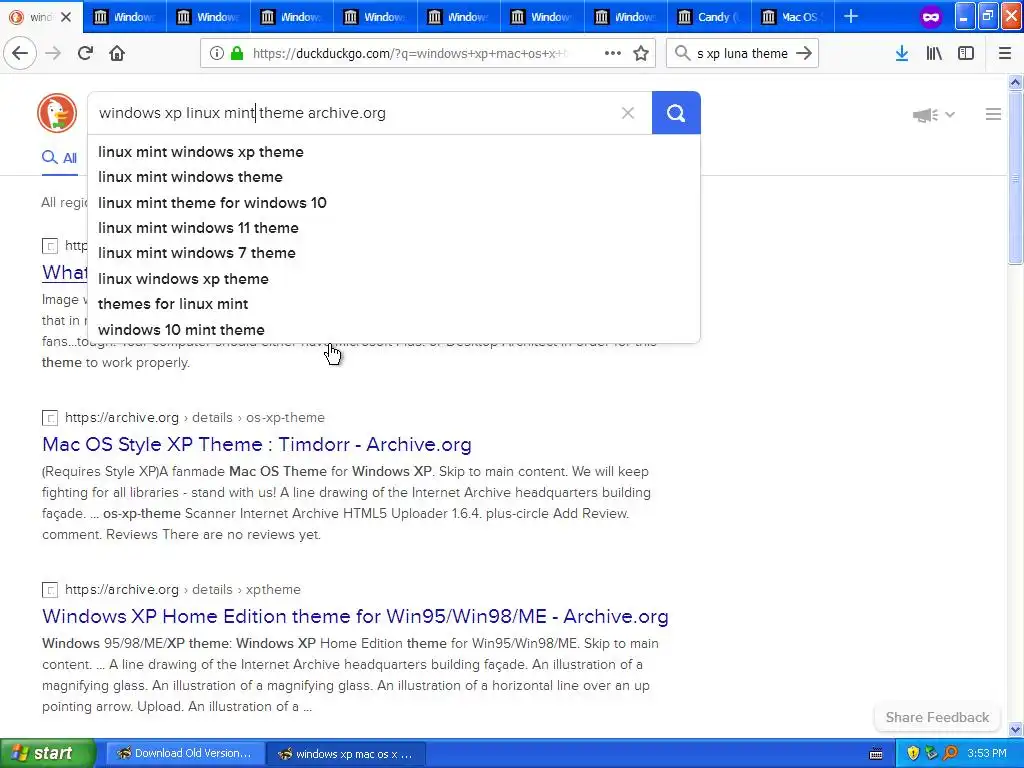Viewport: 1024px width, 768px height.
Task: Expand the megaphone dropdown chevron
Action: tap(950, 114)
